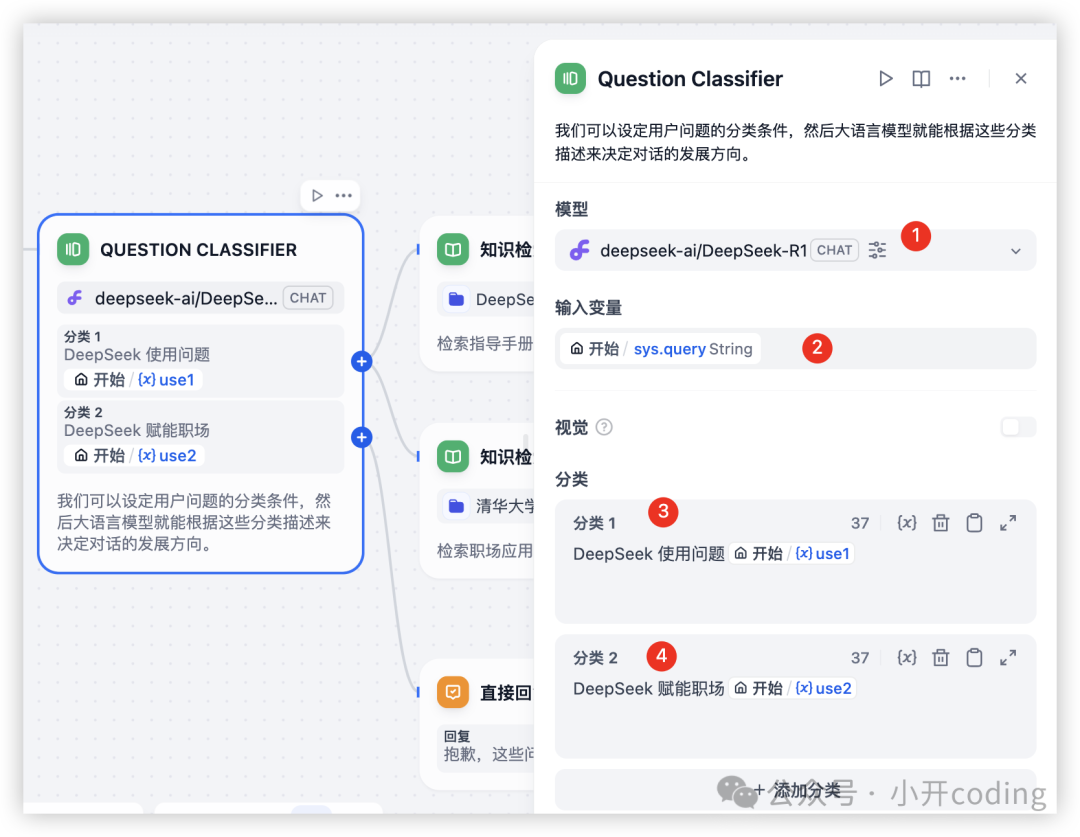Select the 直接回复 node orange icon
Image resolution: width=1080 pixels, height=837 pixels.
(453, 692)
